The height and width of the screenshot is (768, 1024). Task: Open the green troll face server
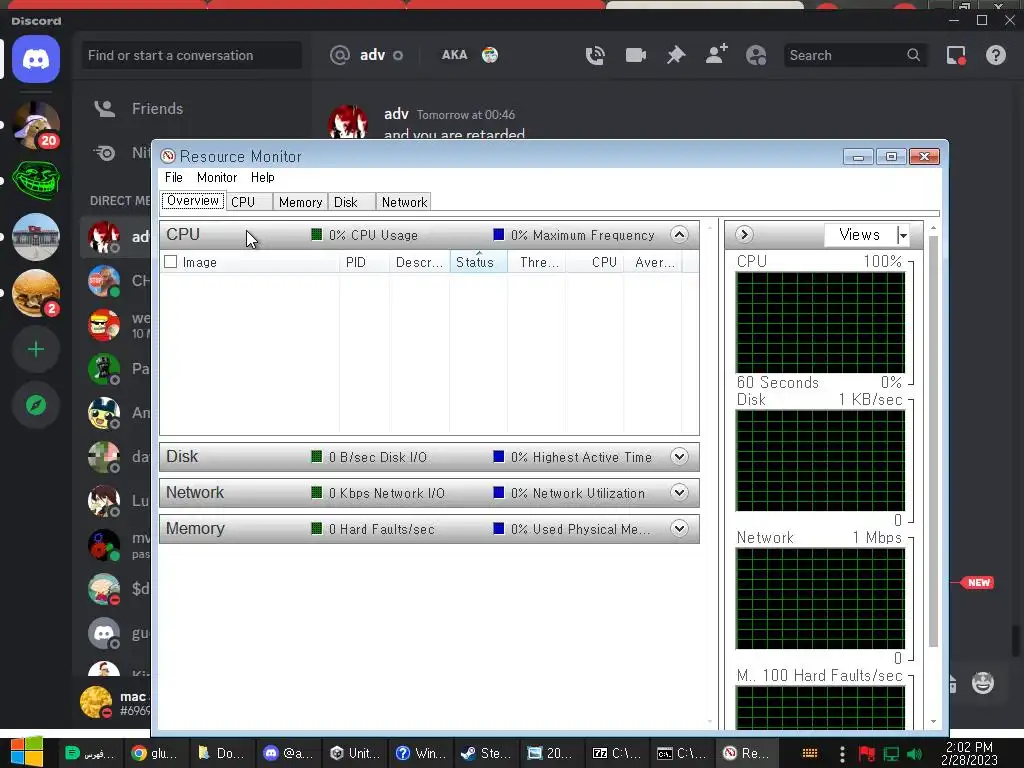coord(36,181)
